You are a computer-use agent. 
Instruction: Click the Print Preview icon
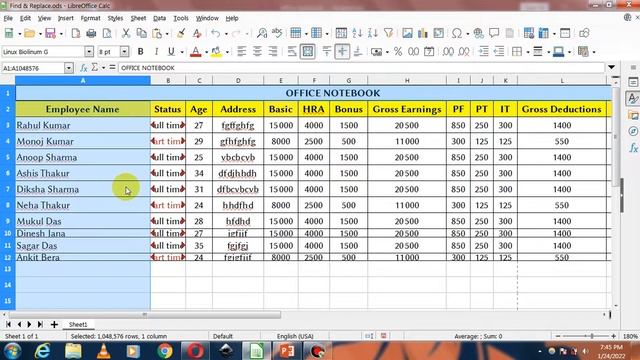point(107,33)
